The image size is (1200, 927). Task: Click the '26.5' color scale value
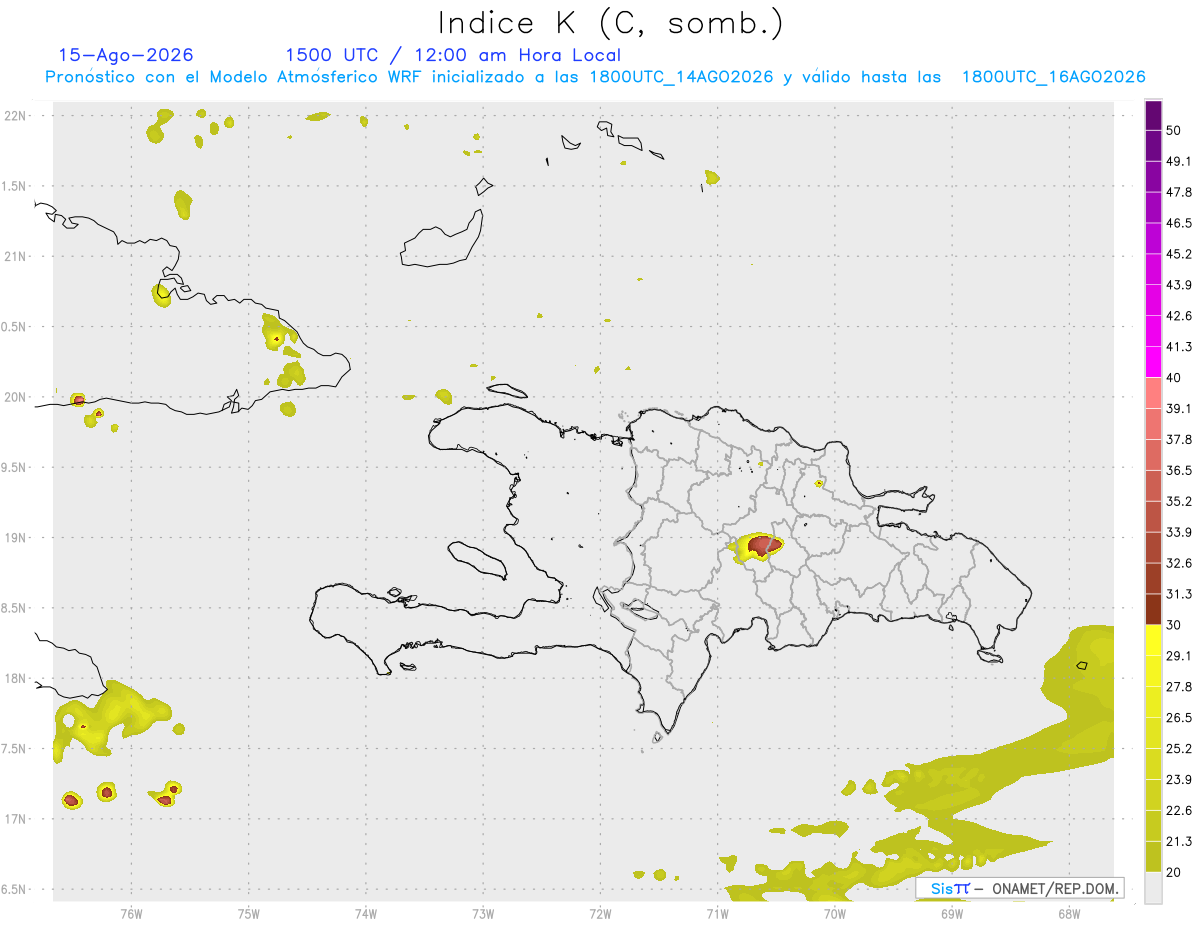[1180, 718]
